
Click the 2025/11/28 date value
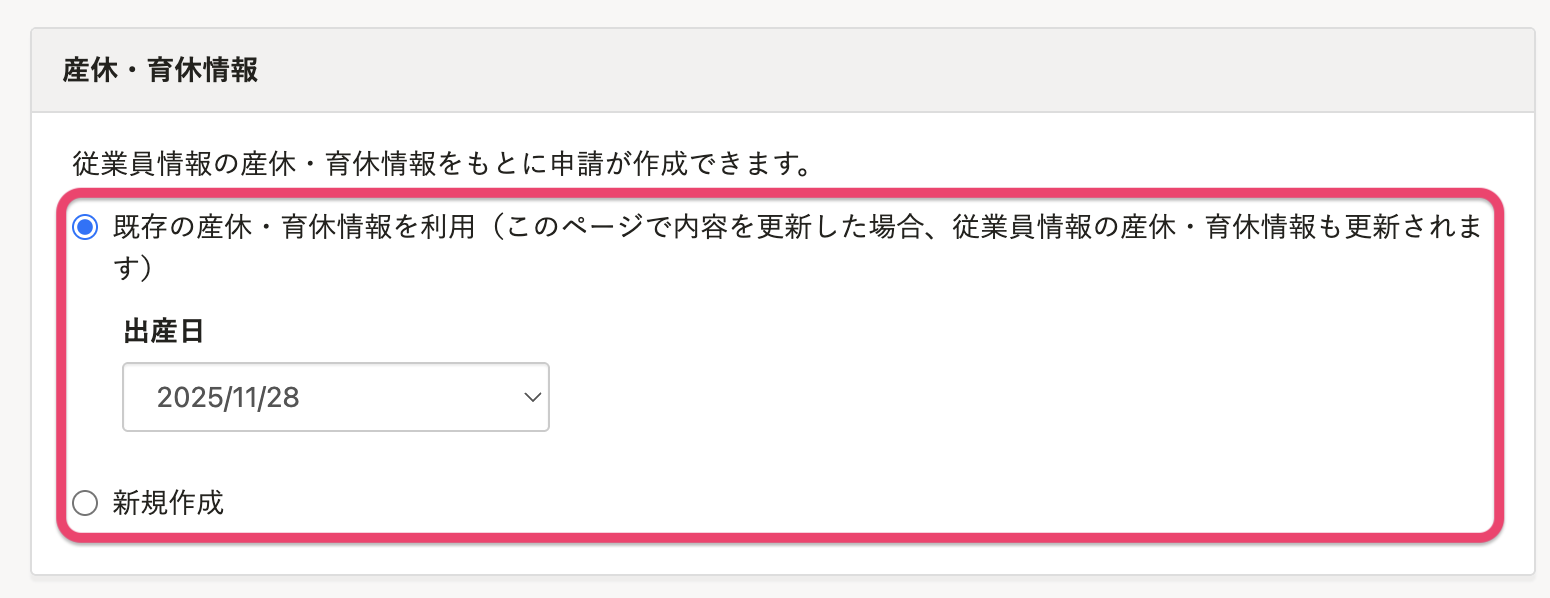pos(228,398)
